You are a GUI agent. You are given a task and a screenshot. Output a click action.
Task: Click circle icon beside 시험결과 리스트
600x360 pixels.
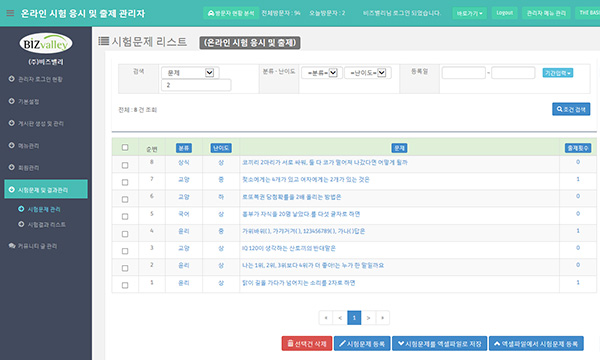[x=21, y=224]
